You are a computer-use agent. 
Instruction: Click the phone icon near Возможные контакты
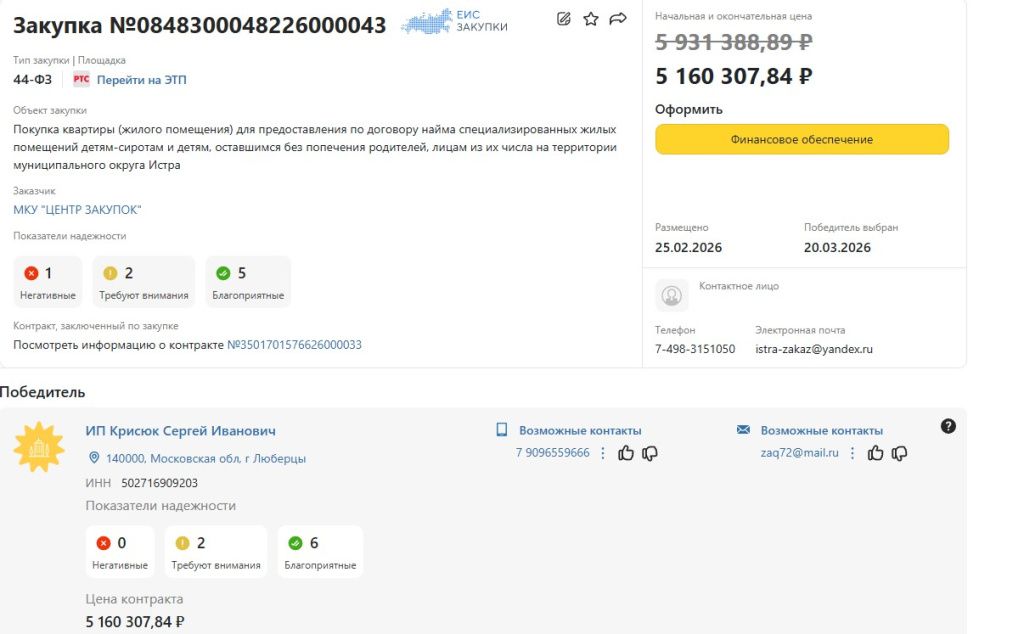pyautogui.click(x=502, y=427)
